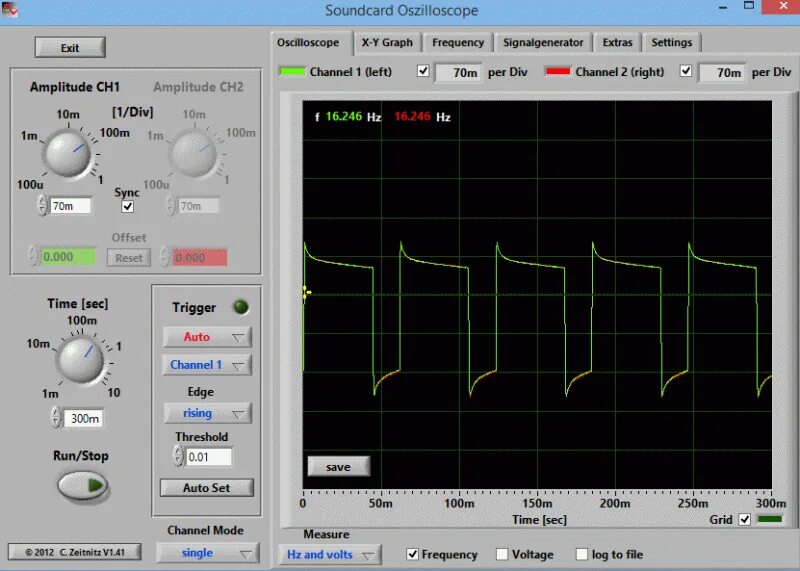Click the save button on the scope

tap(338, 466)
